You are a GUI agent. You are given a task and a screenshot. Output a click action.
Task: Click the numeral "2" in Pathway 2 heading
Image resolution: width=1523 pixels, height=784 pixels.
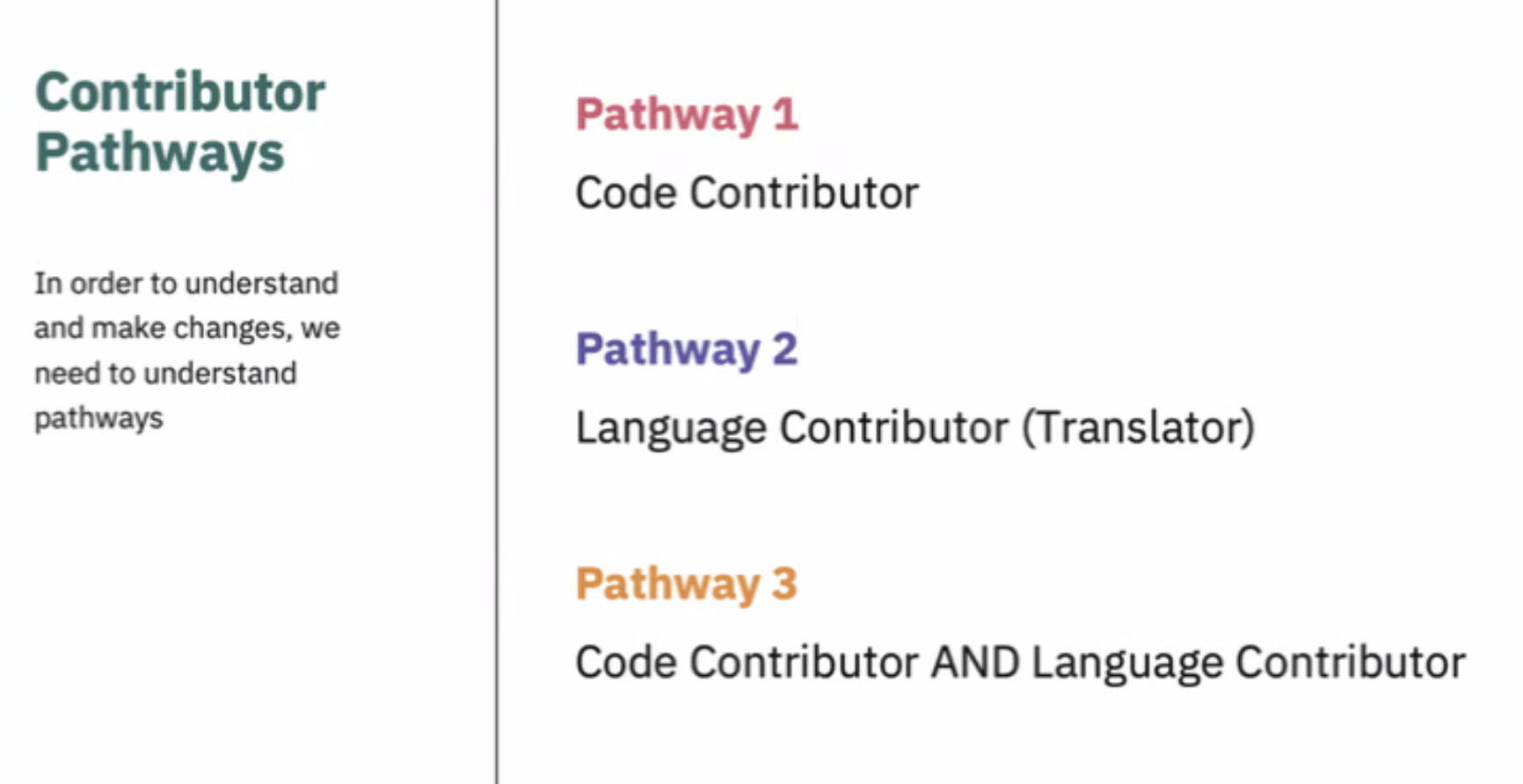784,350
